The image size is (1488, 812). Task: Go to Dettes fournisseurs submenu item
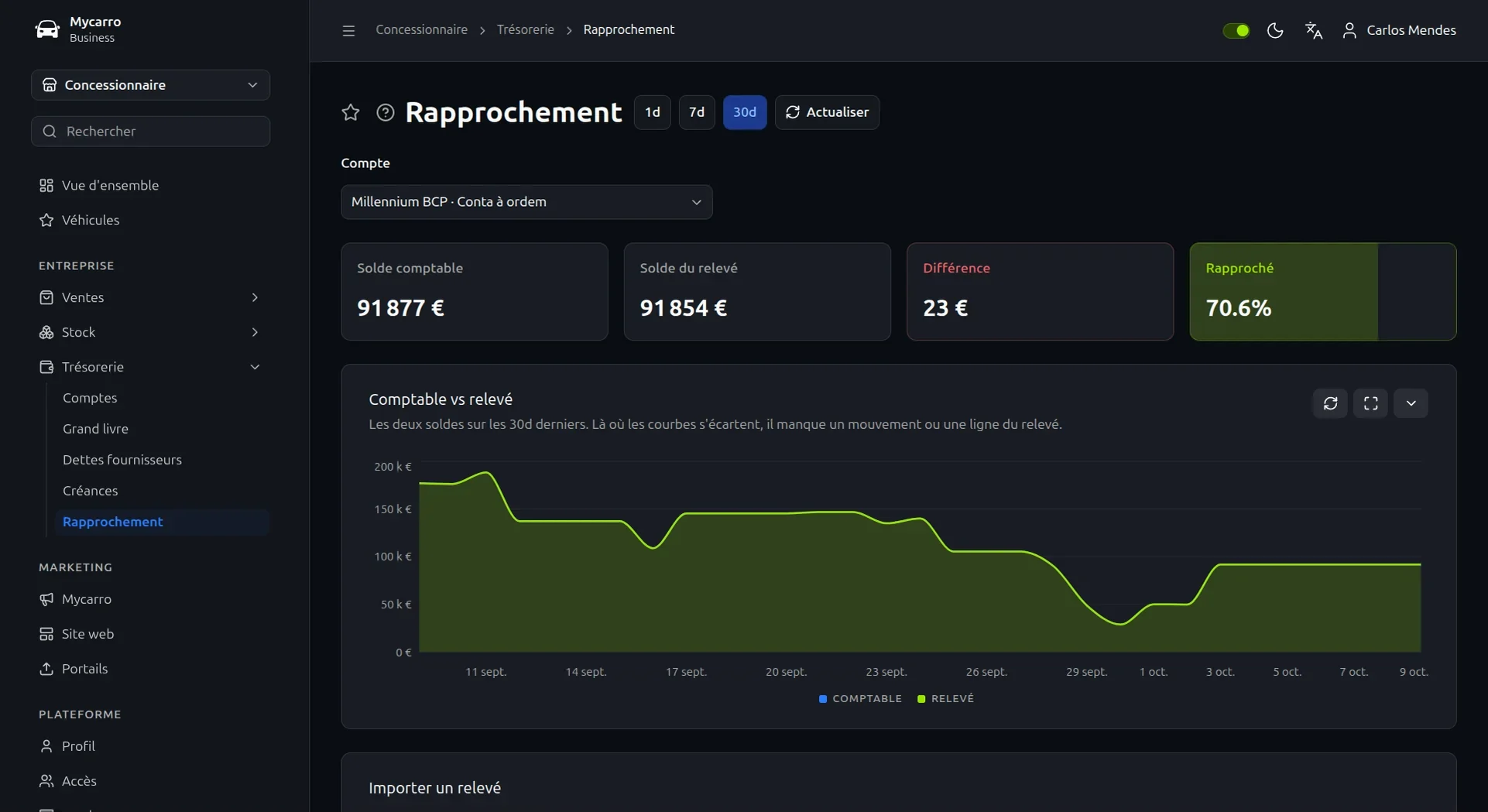click(162, 460)
